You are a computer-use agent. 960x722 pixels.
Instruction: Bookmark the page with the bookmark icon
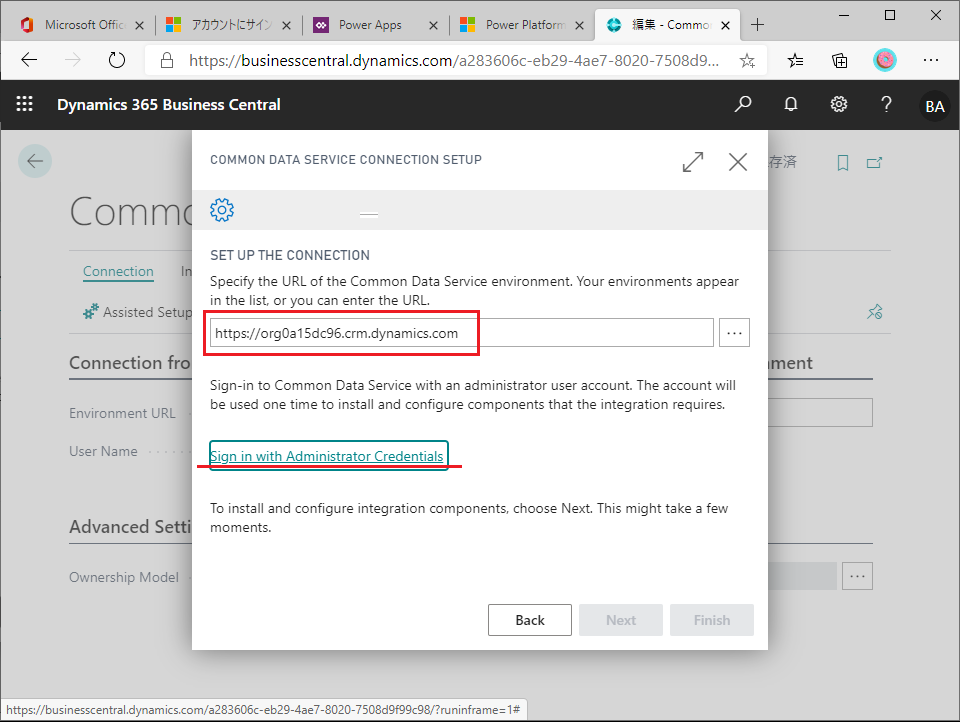[x=842, y=162]
